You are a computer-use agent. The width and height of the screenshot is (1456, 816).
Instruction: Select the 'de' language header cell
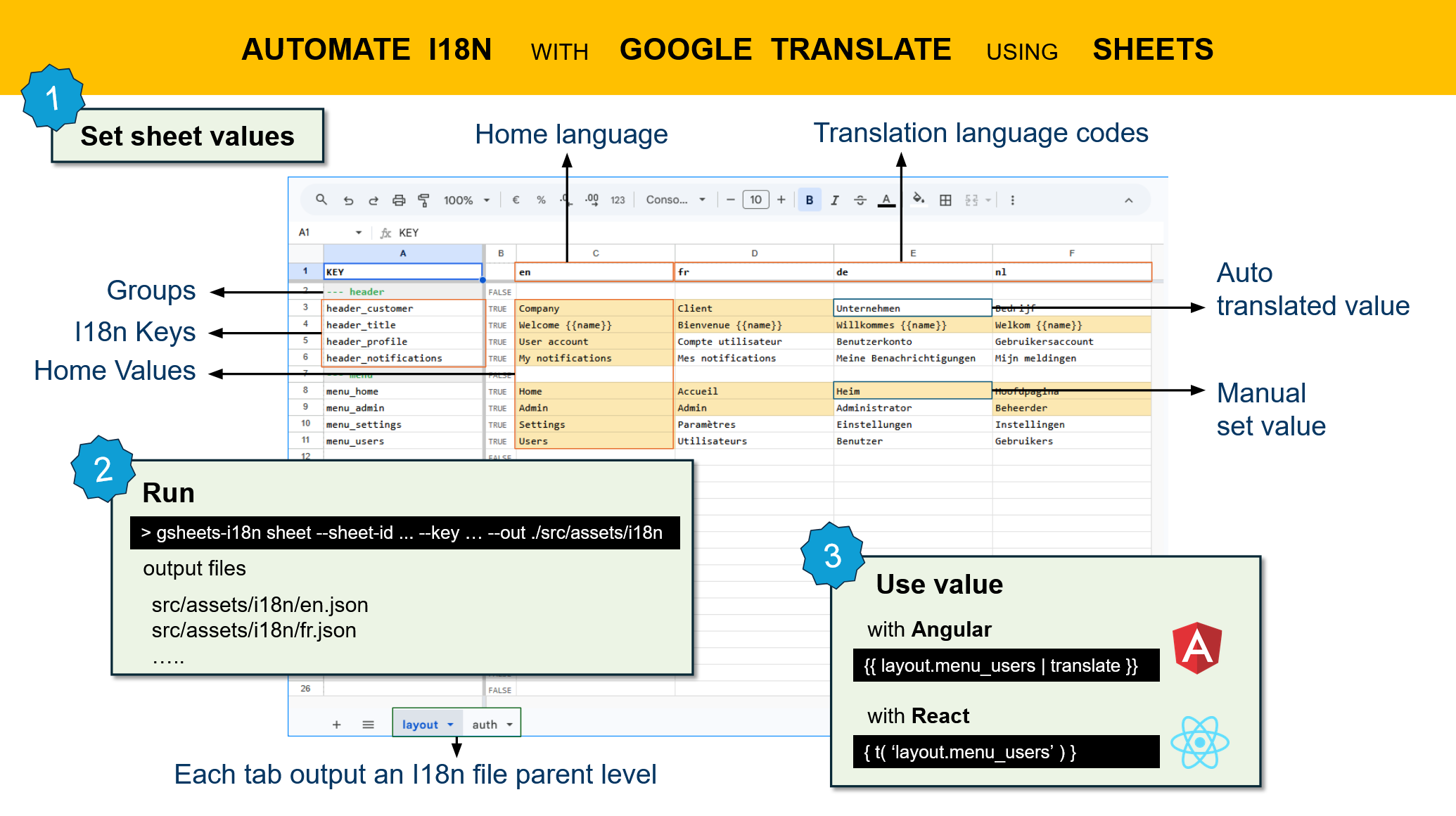click(x=913, y=272)
